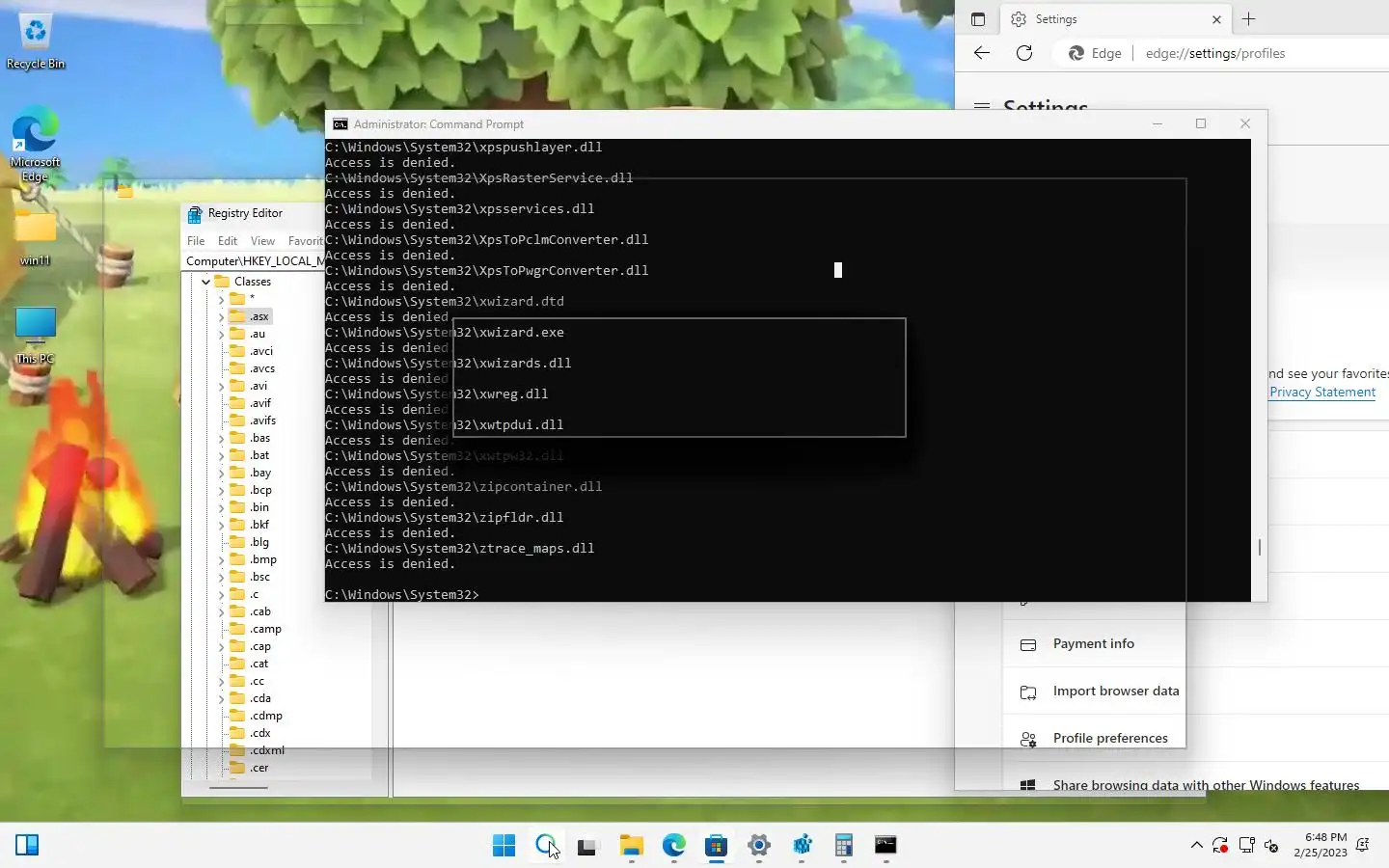Click the Windows Update tray icon
This screenshot has width=1389, height=868.
tap(1220, 846)
